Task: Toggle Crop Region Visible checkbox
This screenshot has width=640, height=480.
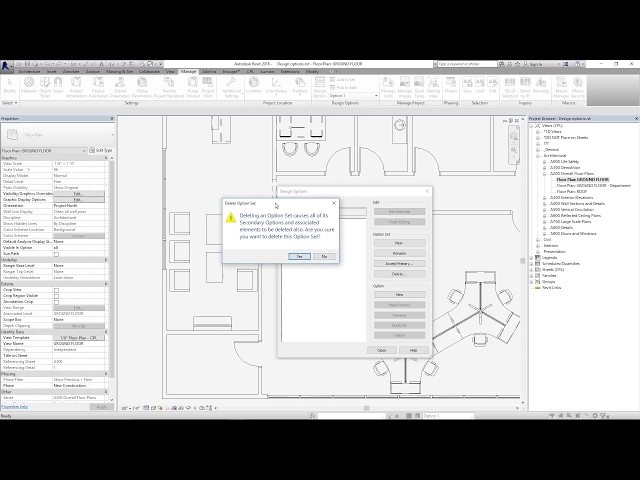Action: coord(56,296)
